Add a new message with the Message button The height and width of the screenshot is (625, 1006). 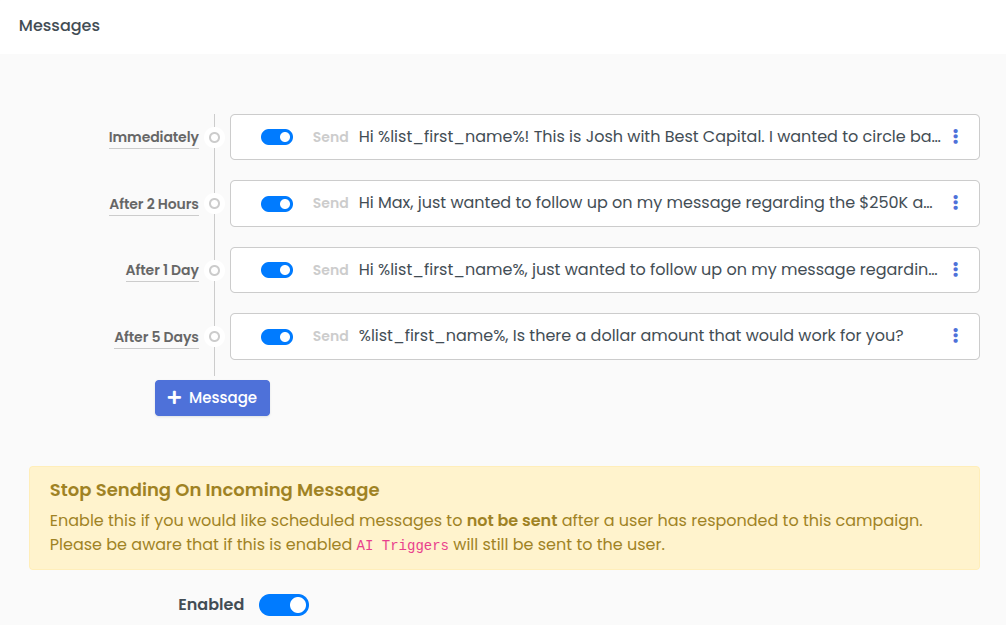(x=212, y=397)
